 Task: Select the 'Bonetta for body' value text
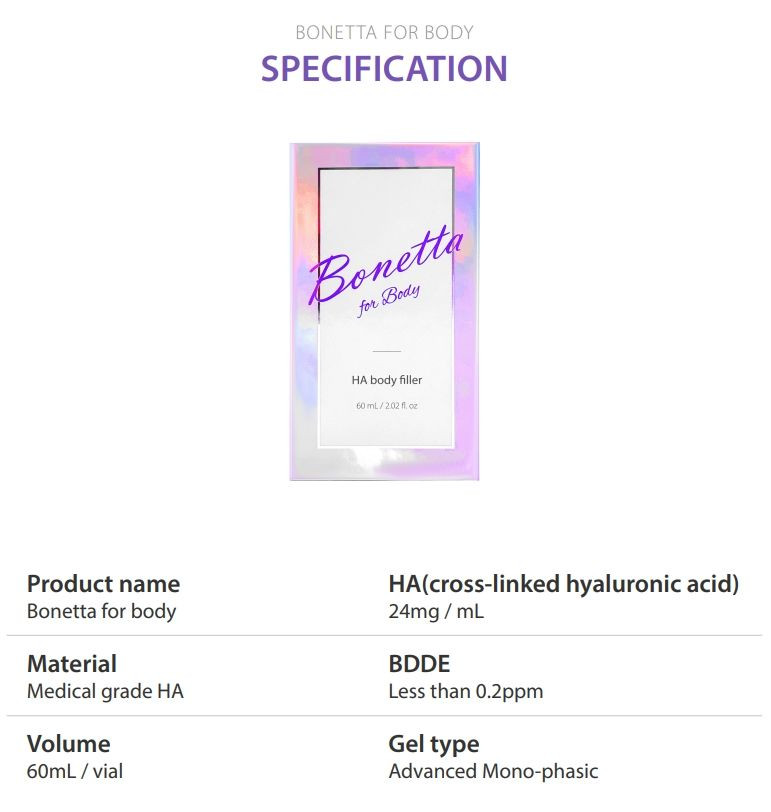101,611
